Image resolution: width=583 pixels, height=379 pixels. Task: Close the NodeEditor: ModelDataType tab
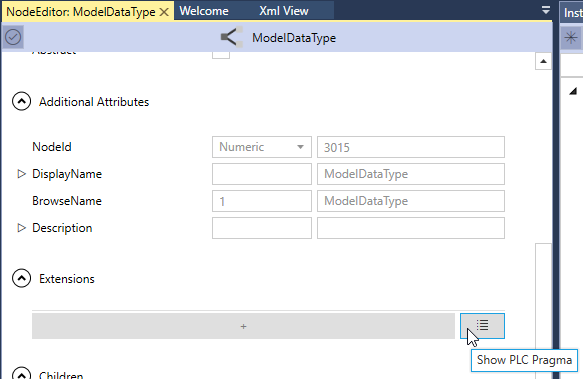tap(164, 12)
